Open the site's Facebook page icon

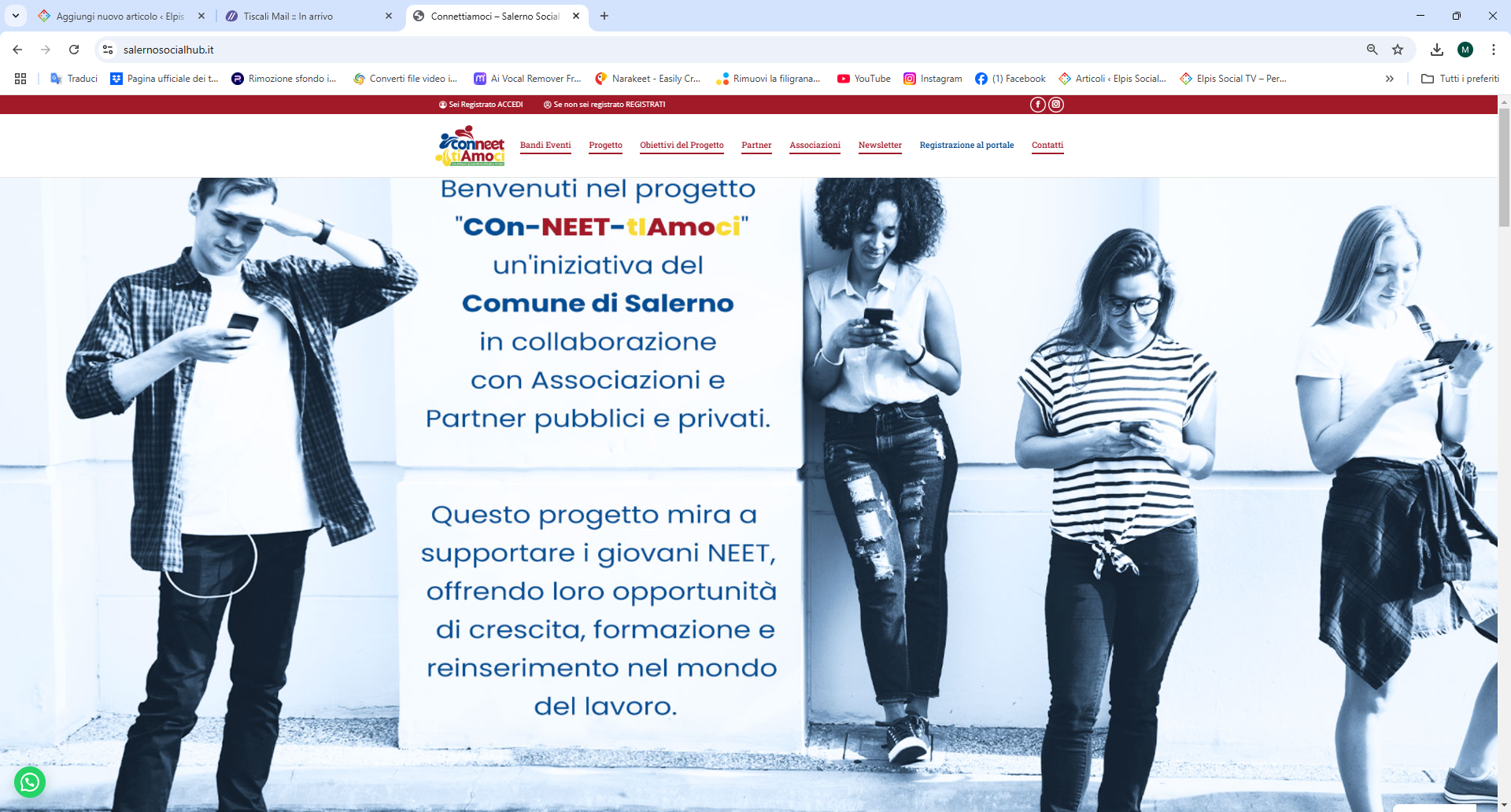(1037, 105)
